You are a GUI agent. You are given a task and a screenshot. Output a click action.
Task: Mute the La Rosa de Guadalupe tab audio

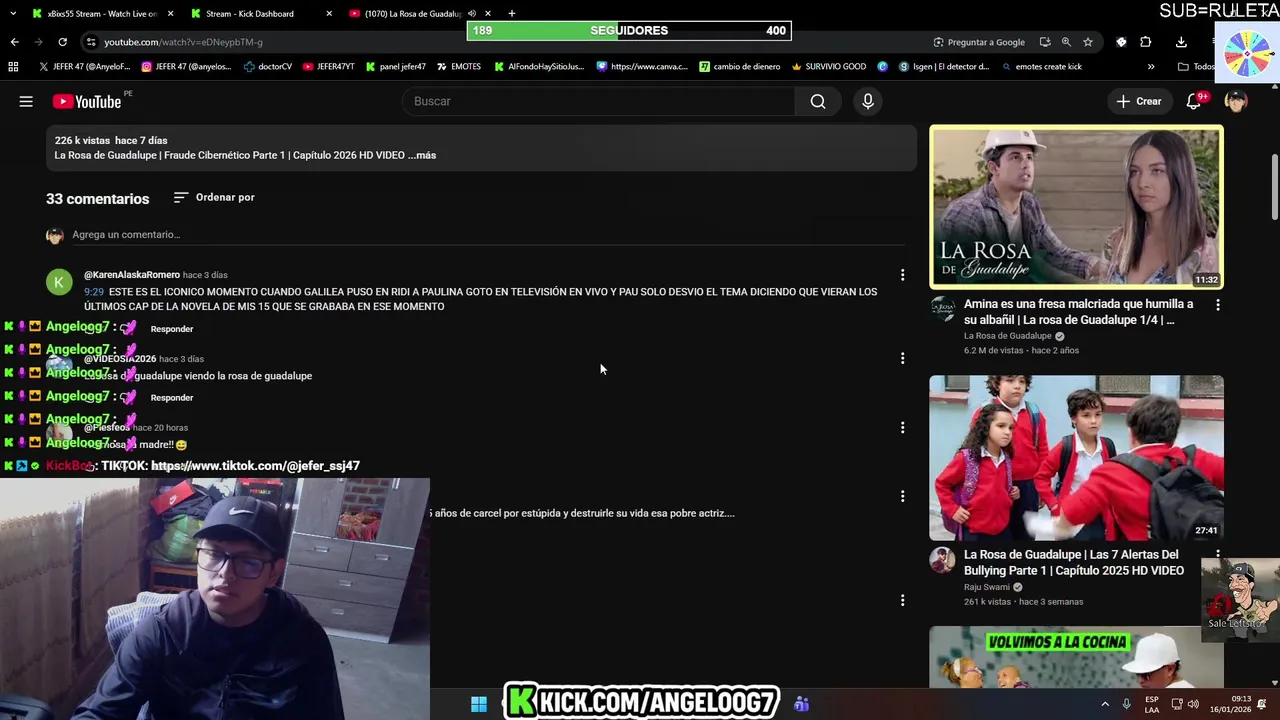(x=472, y=14)
